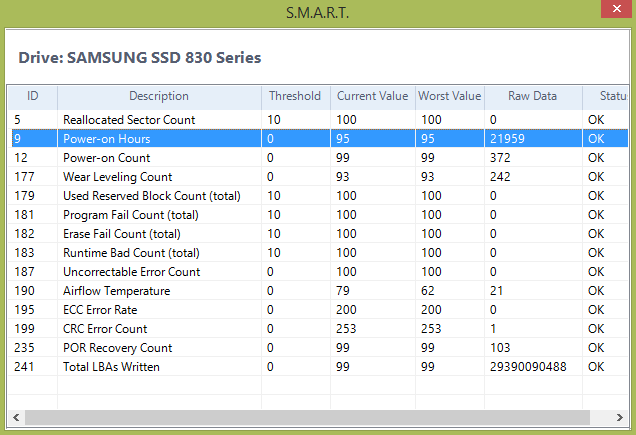Click the partially visible Status column header

point(605,96)
